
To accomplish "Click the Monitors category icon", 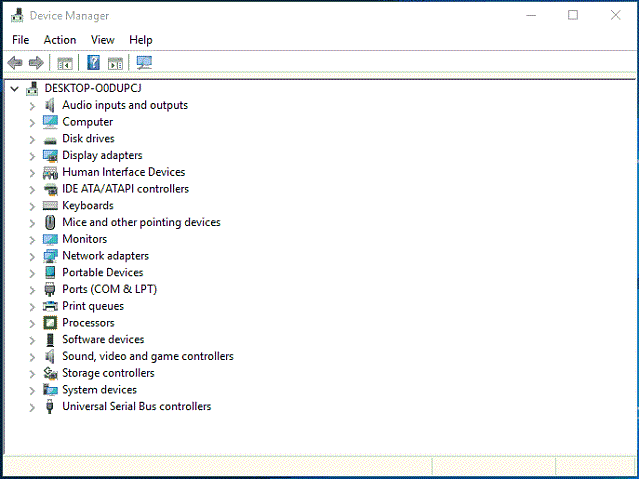I will pyautogui.click(x=50, y=239).
